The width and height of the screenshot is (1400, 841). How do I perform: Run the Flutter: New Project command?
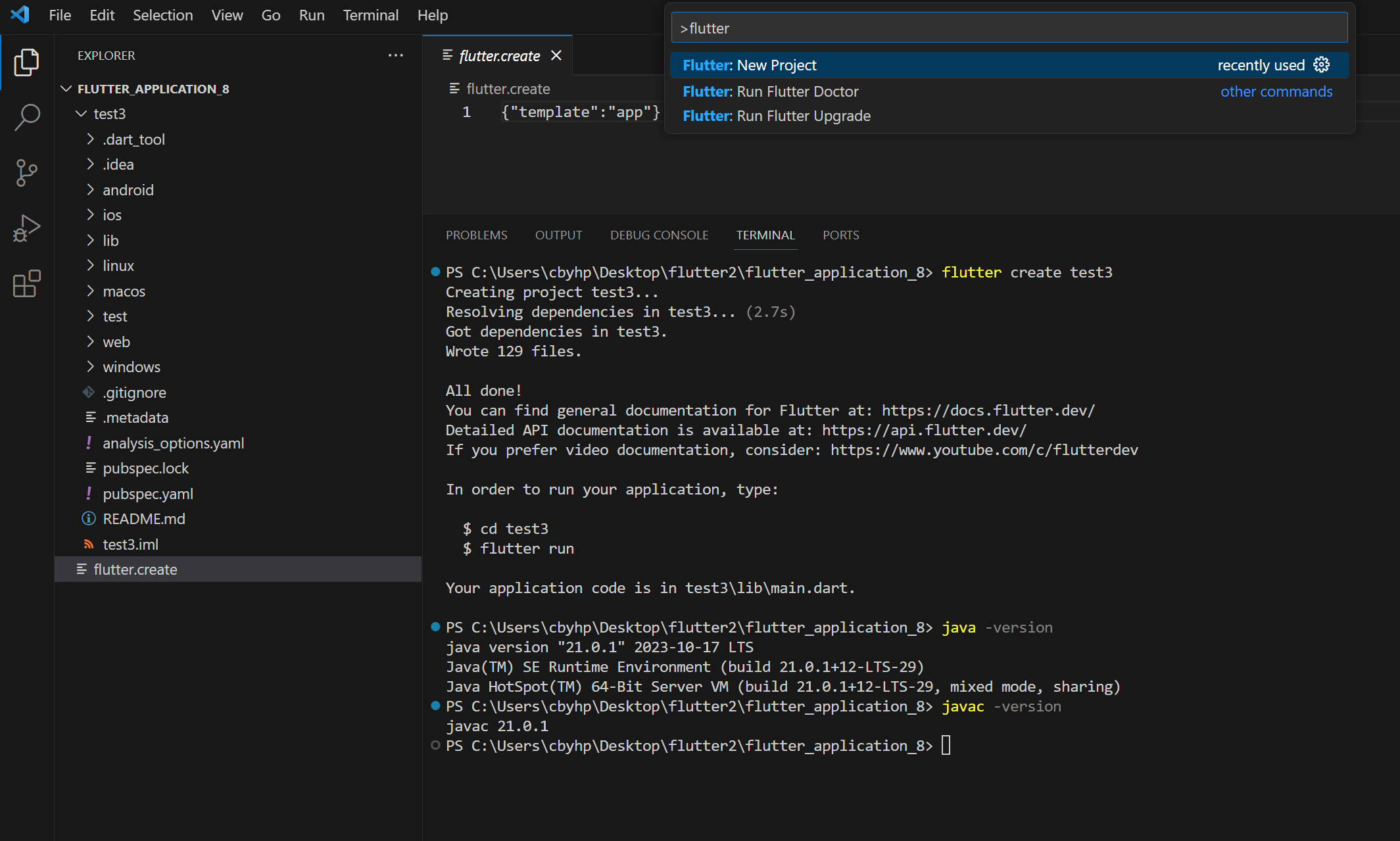[1009, 65]
